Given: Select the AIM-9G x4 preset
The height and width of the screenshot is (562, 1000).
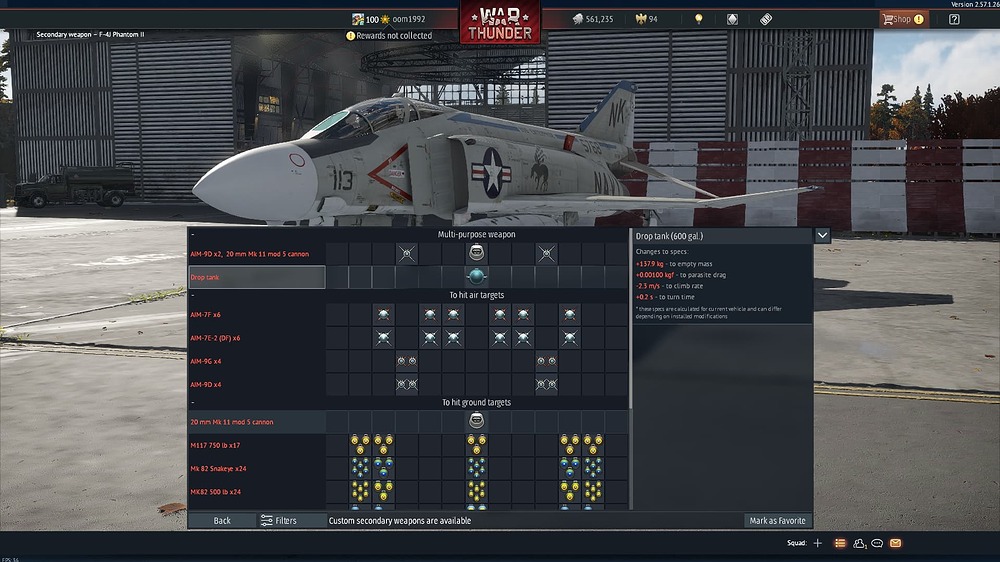Looking at the screenshot, I should tap(257, 361).
